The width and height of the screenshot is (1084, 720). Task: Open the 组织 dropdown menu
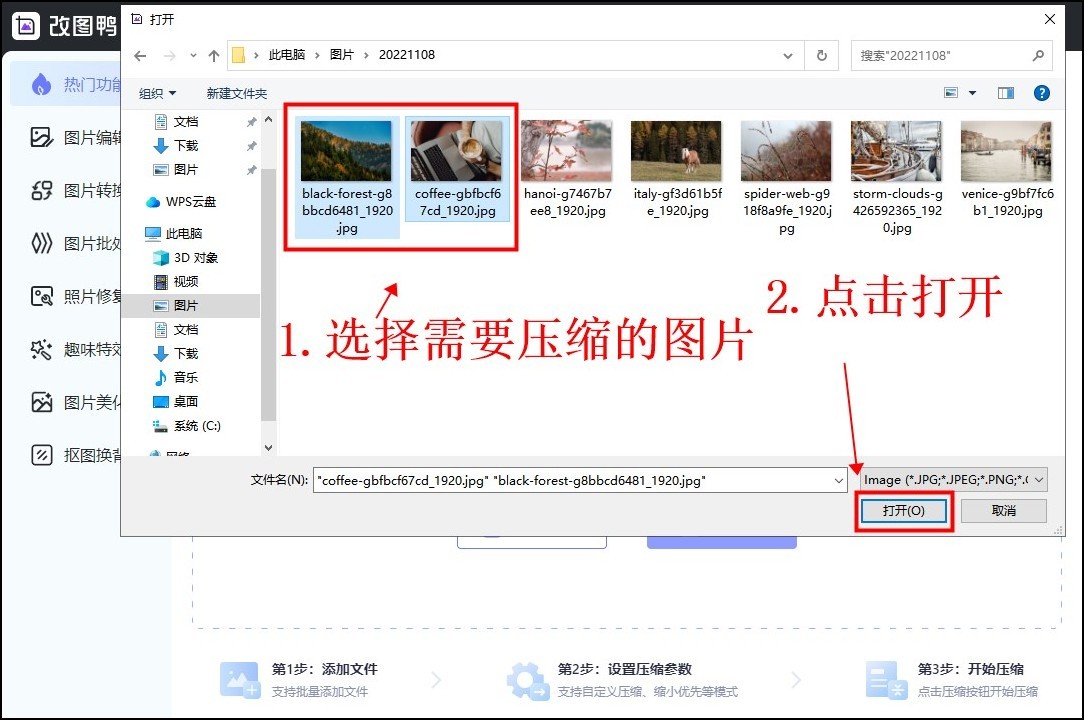155,92
